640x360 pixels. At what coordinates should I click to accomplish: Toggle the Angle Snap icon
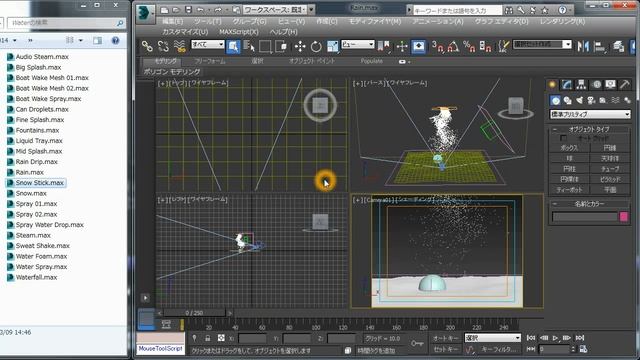tap(453, 46)
